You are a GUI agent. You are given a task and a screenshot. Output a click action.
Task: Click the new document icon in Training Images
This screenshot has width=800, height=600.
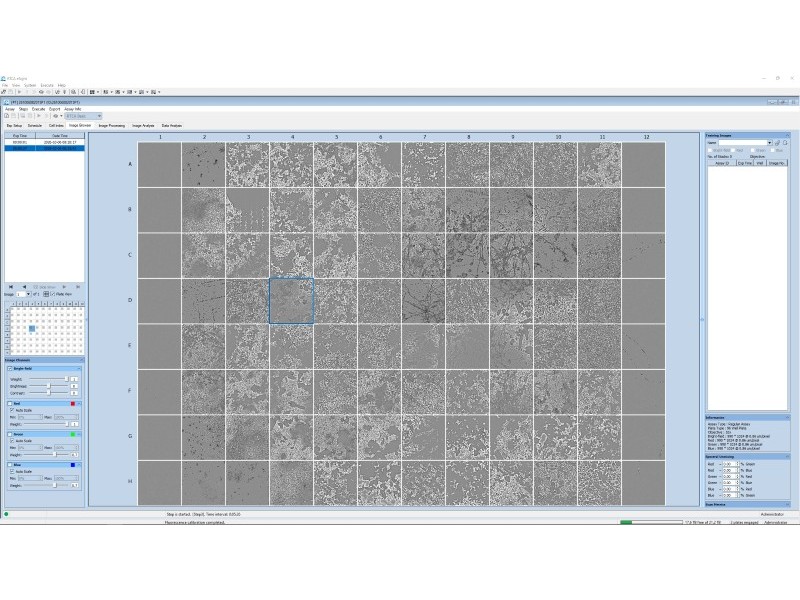785,143
